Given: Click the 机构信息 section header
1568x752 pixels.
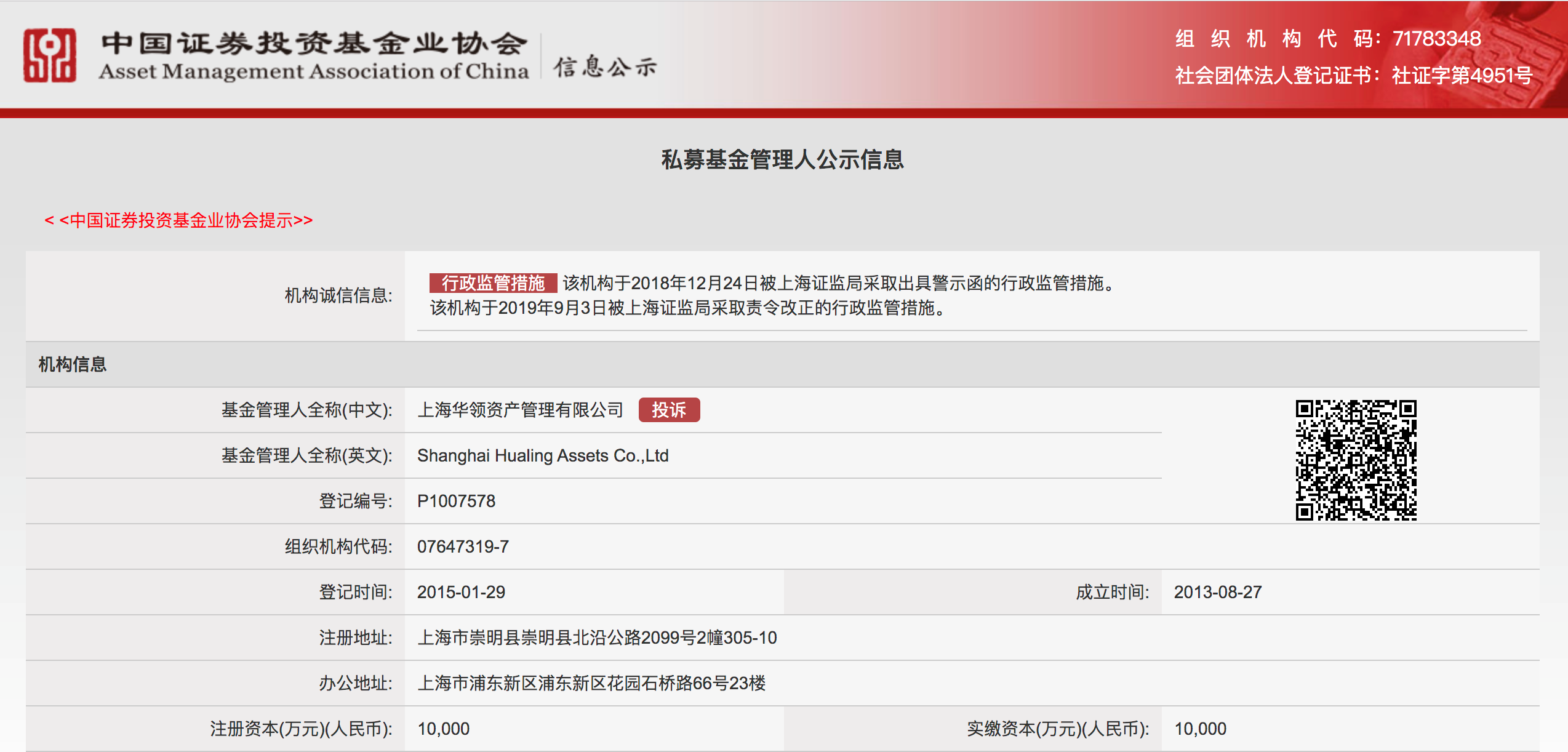Looking at the screenshot, I should click(73, 364).
